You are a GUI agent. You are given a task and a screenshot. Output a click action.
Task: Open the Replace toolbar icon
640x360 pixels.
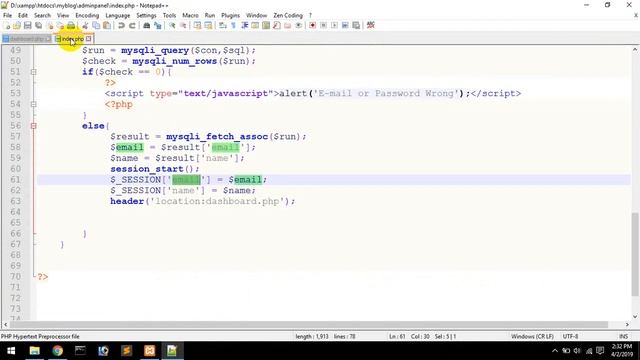pos(158,25)
